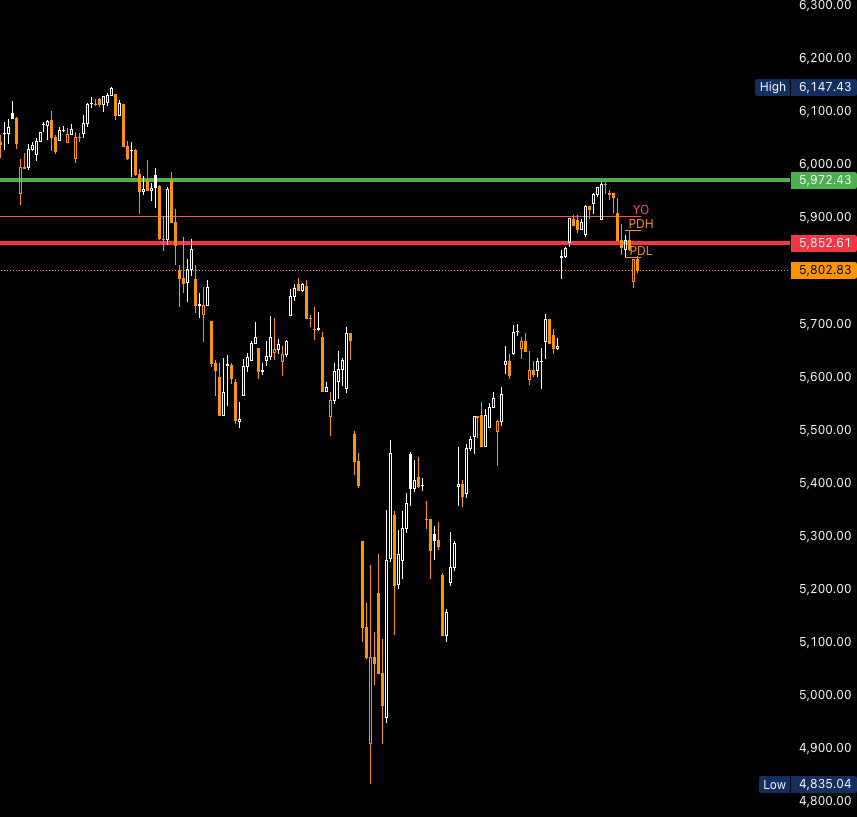Image resolution: width=857 pixels, height=817 pixels.
Task: Click the PDH level marker label
Action: (x=641, y=224)
